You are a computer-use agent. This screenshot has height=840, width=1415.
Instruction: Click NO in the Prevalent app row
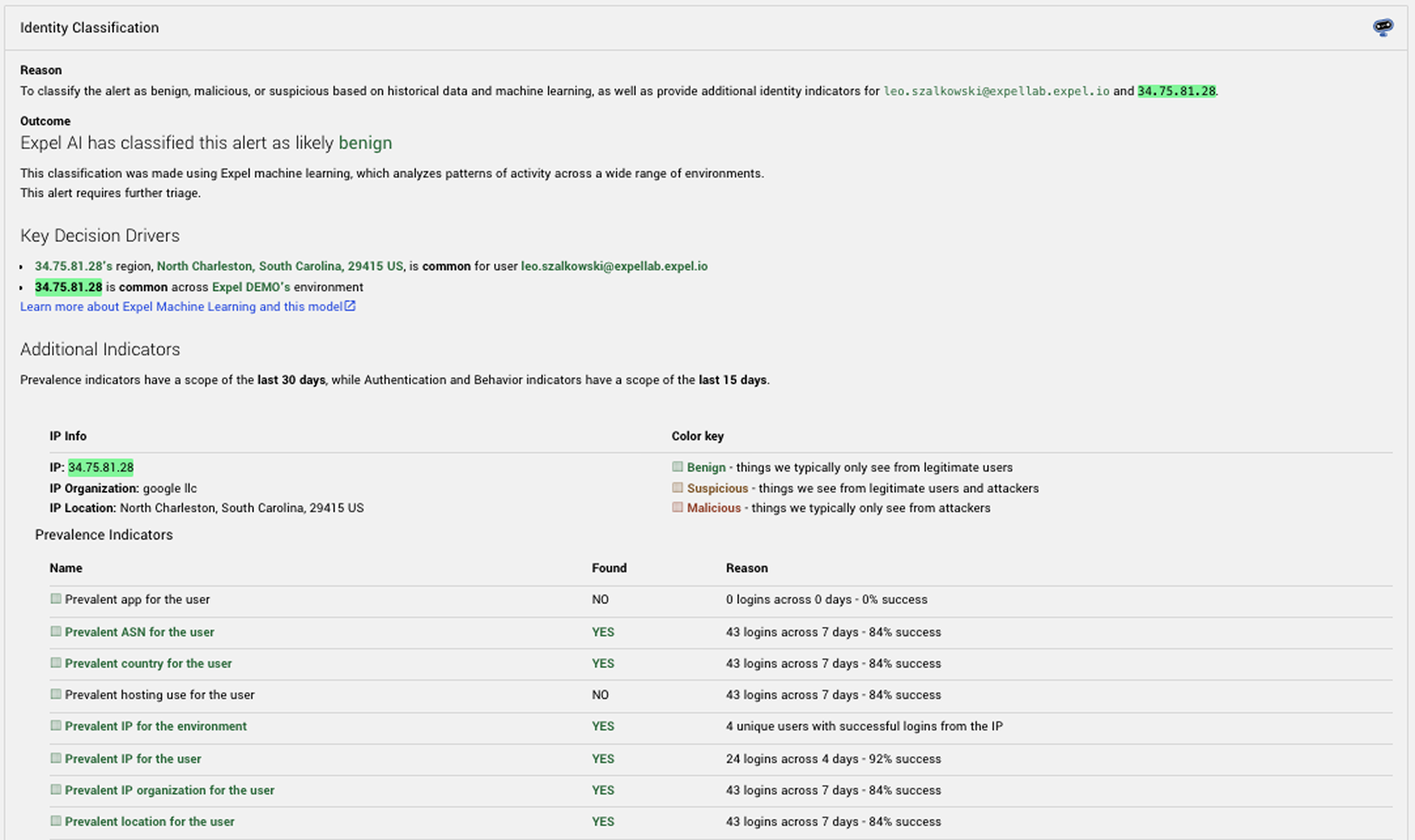600,599
